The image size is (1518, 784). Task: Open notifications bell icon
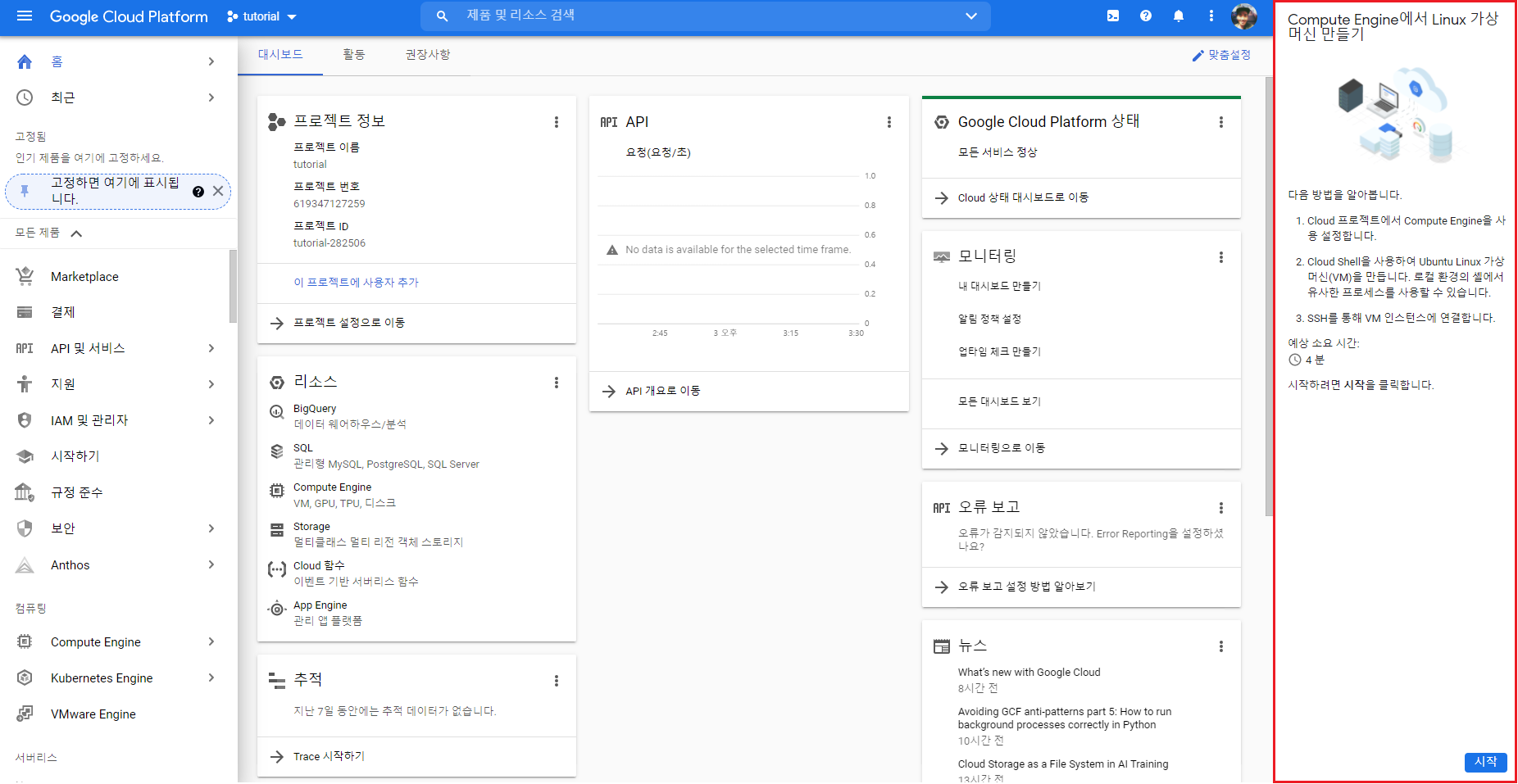[x=1179, y=16]
